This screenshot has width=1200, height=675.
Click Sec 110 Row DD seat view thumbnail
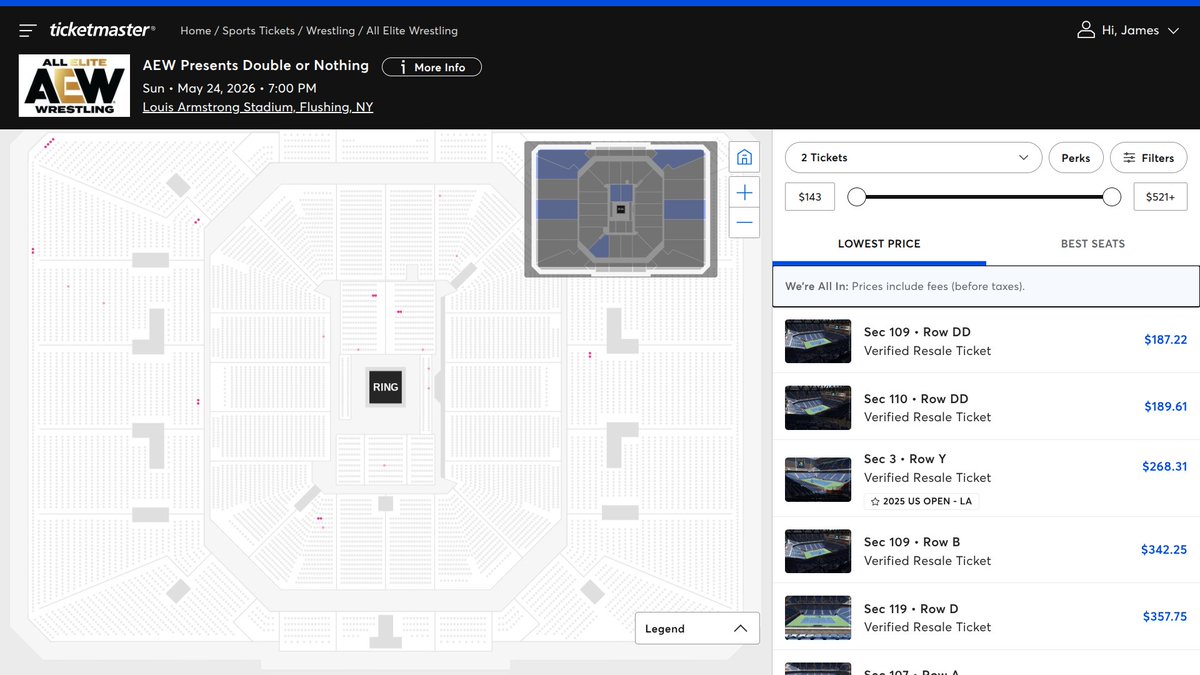818,407
